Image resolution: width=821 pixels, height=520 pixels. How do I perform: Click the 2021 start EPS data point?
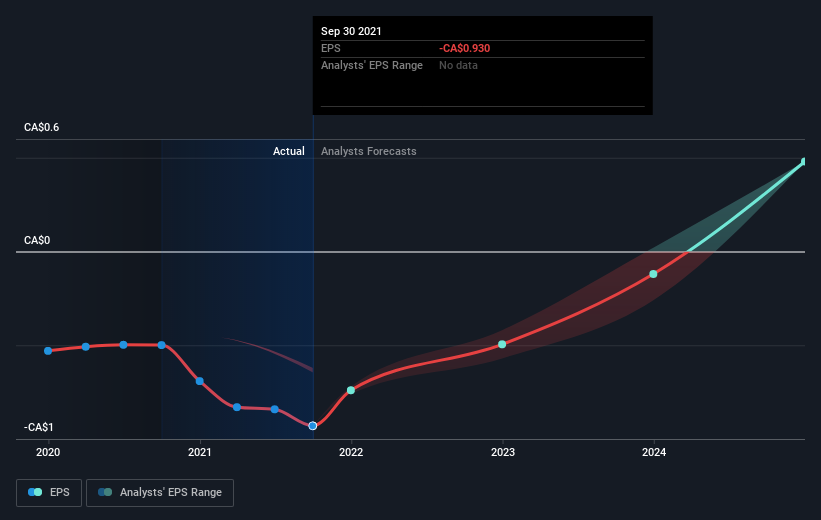[199, 381]
